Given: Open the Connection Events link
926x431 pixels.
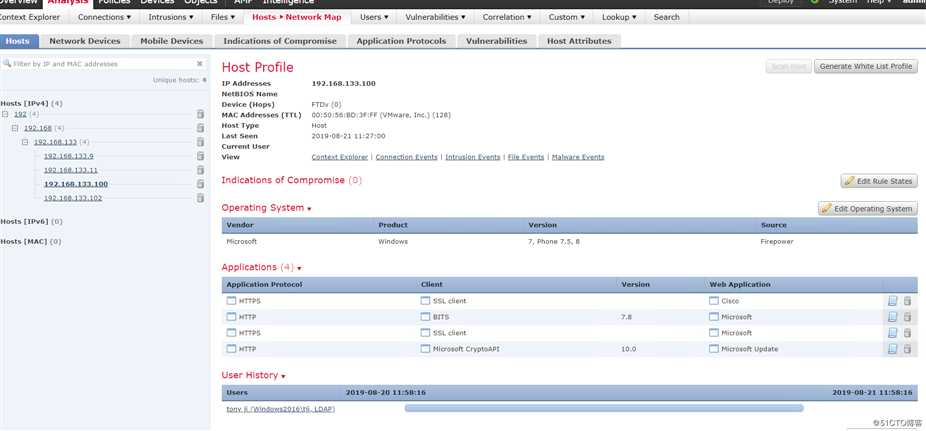Looking at the screenshot, I should point(406,157).
